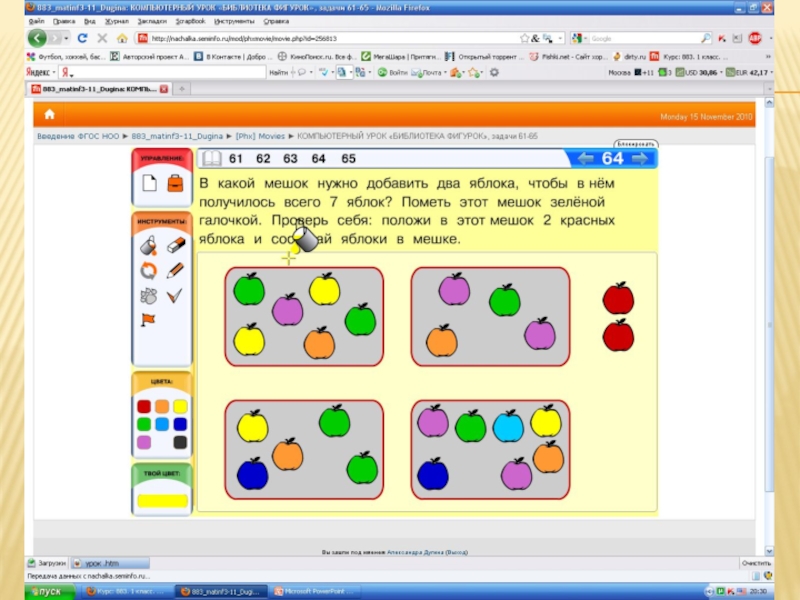800x600 pixels.
Task: Click the Войти button in Yandex bar
Action: [x=392, y=72]
